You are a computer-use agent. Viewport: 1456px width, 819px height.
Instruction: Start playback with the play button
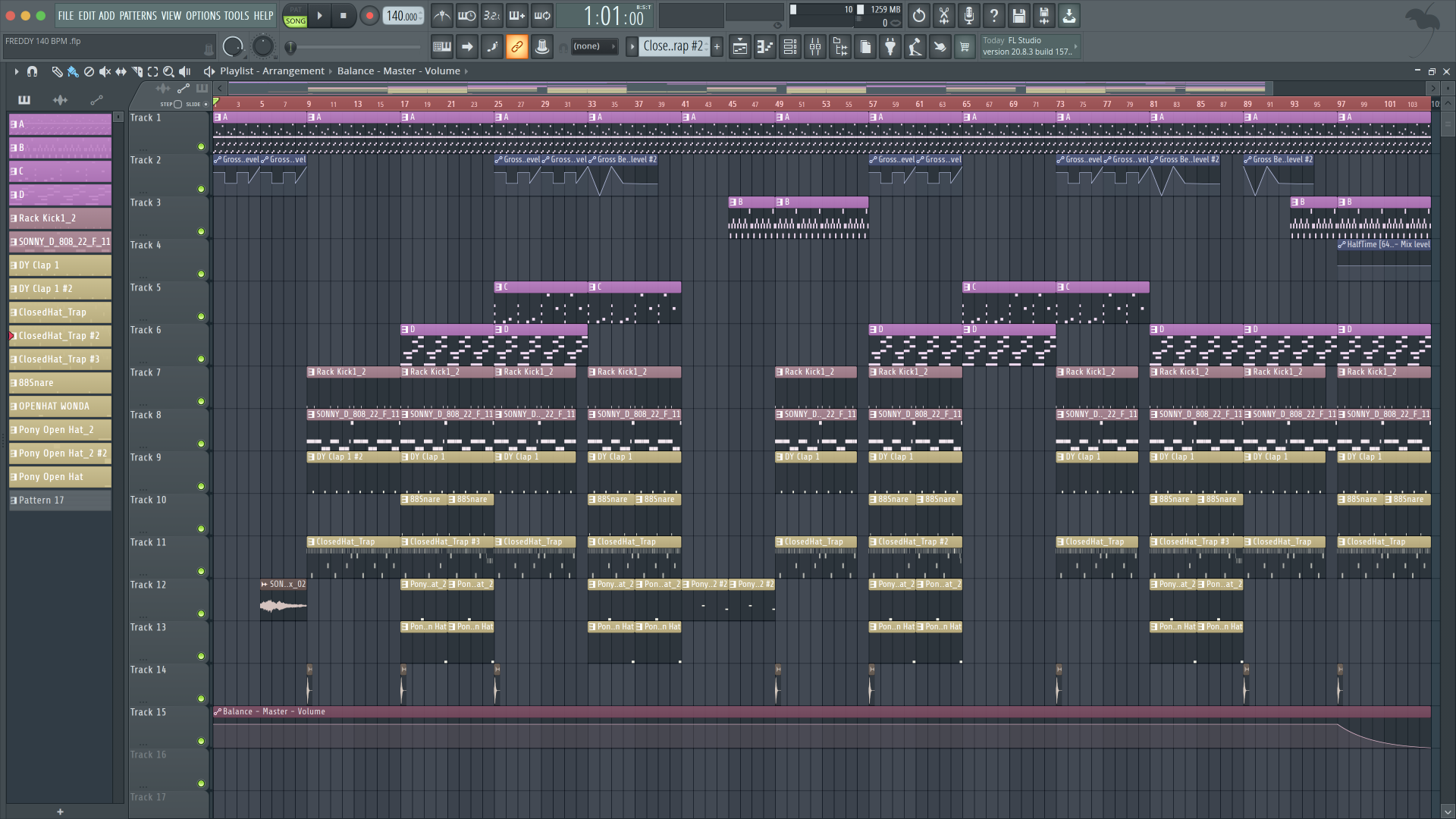[319, 15]
